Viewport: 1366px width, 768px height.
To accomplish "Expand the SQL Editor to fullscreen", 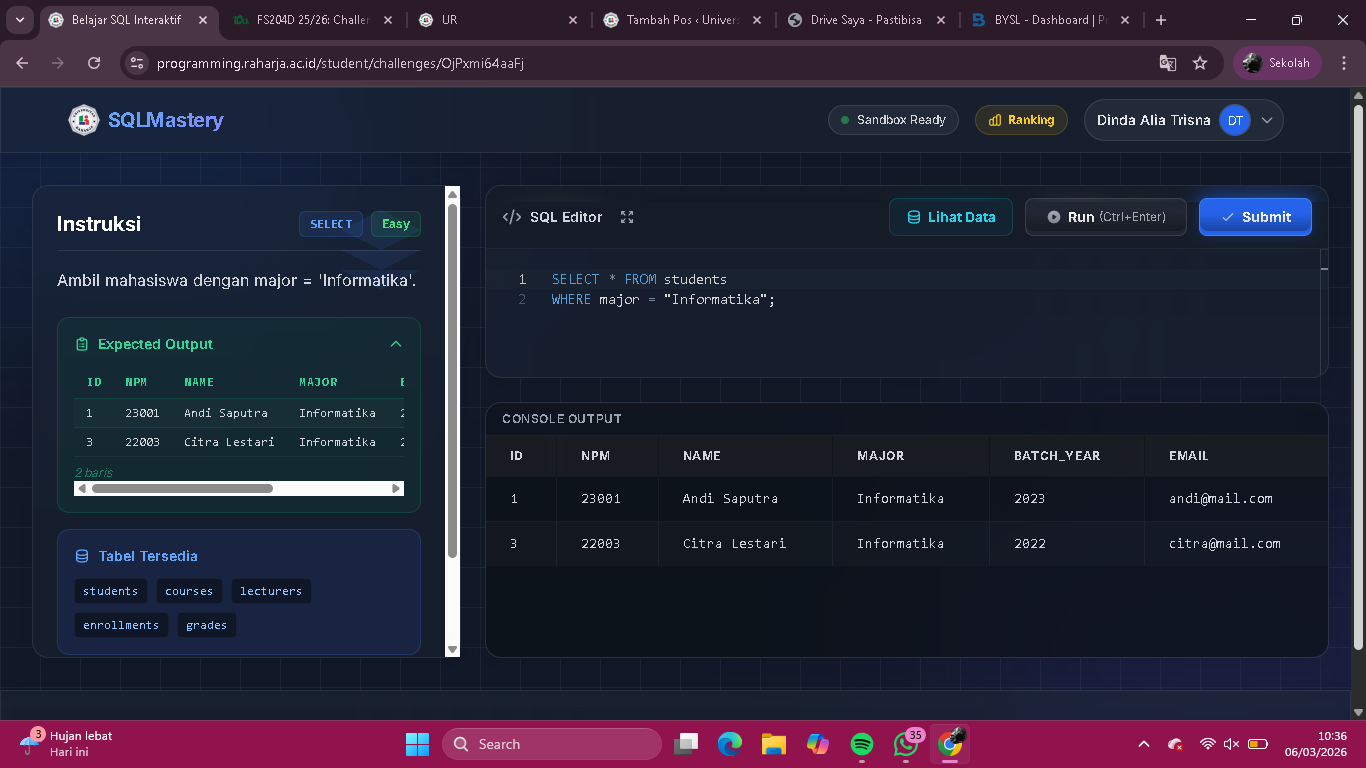I will click(627, 217).
